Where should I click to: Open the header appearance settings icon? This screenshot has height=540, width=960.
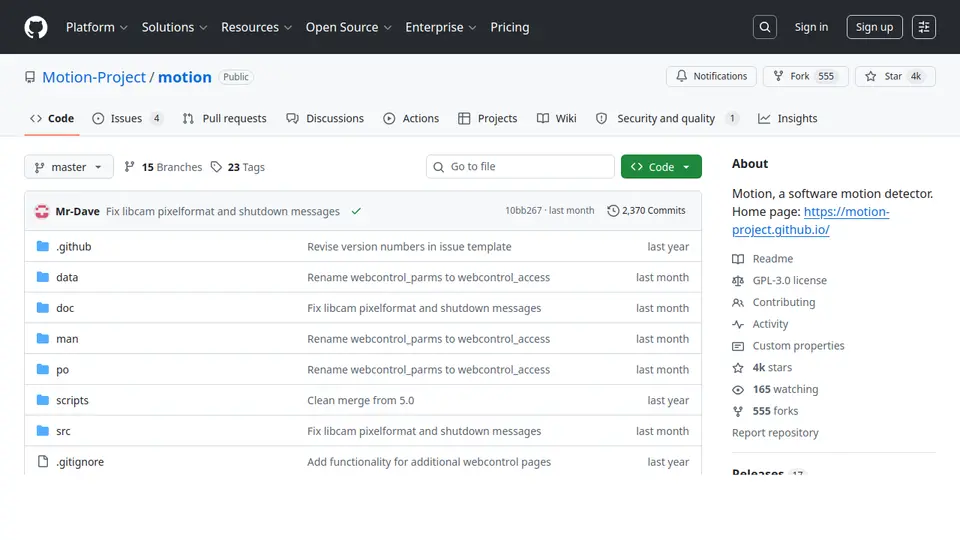[x=924, y=27]
